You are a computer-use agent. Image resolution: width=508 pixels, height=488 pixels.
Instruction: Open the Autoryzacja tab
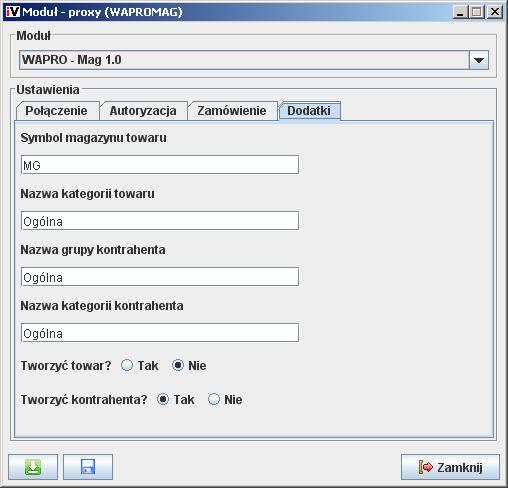tap(143, 111)
